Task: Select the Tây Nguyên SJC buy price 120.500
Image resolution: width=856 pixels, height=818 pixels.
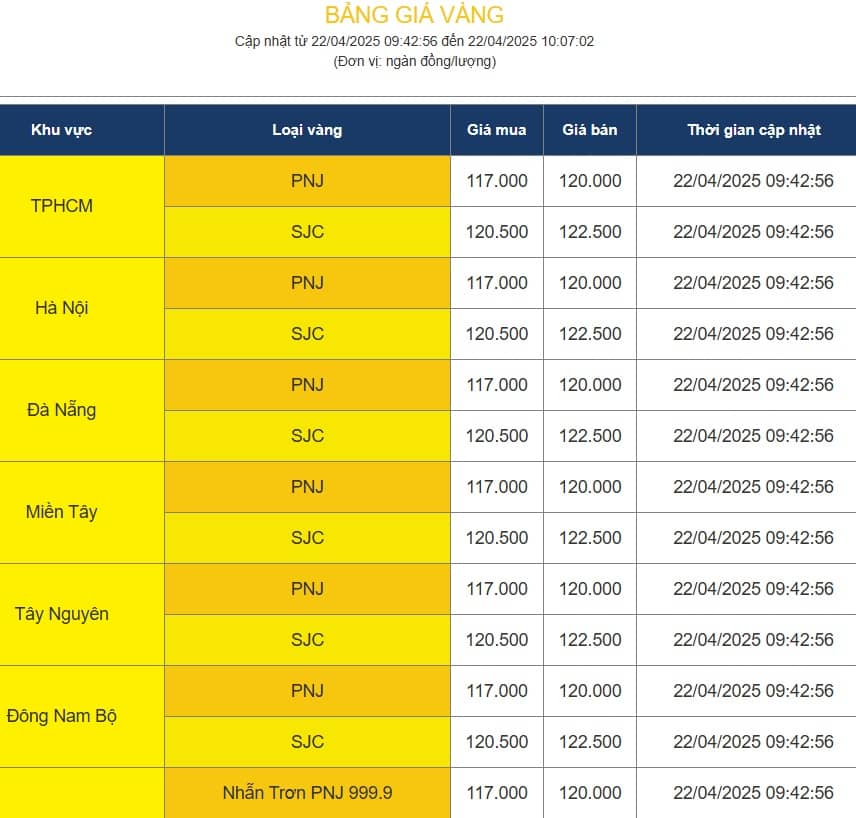Action: (497, 639)
